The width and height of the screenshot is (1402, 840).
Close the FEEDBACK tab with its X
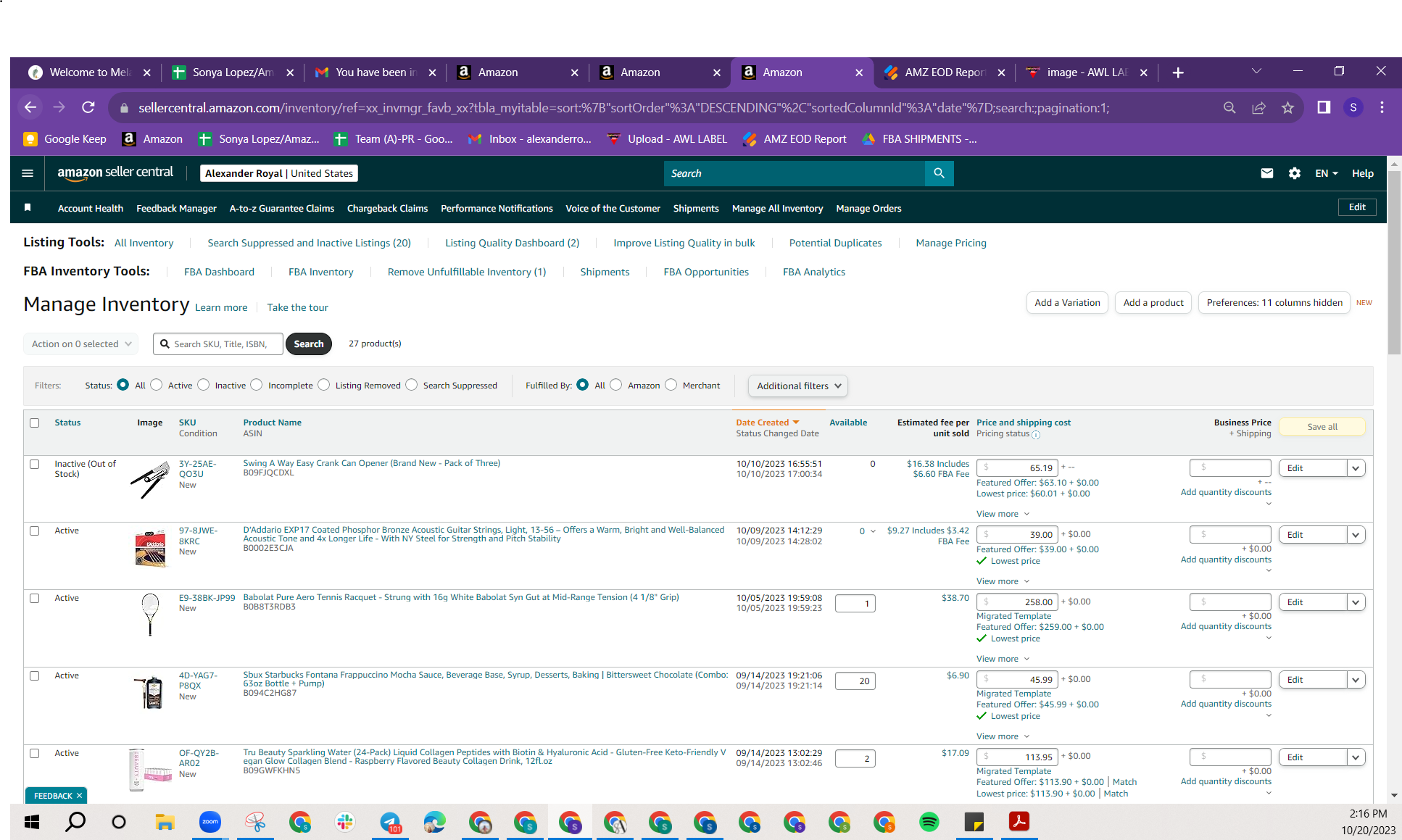click(79, 796)
